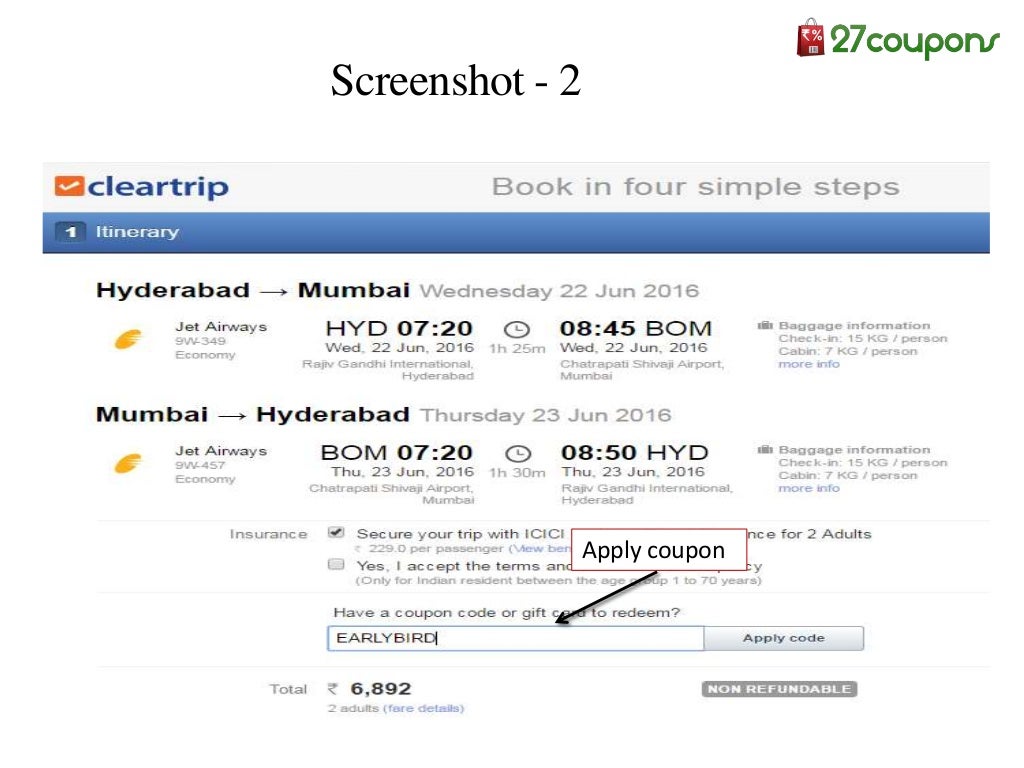Click the baggage icon for Mumbai to Hyderabad flight
The image size is (1024, 768).
pyautogui.click(x=765, y=449)
